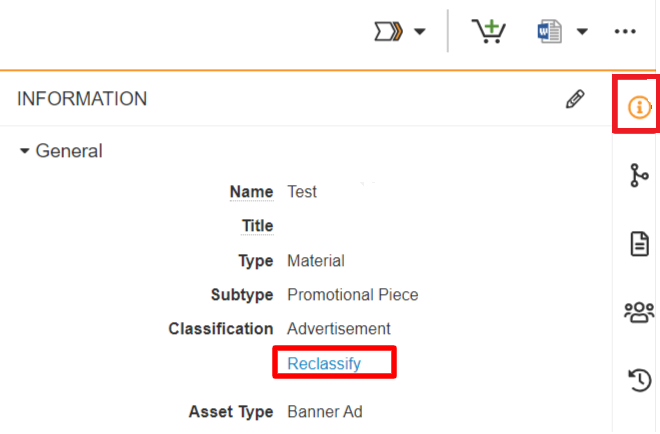660x434 pixels.
Task: Open the Sharing Settings people icon
Action: tap(638, 312)
